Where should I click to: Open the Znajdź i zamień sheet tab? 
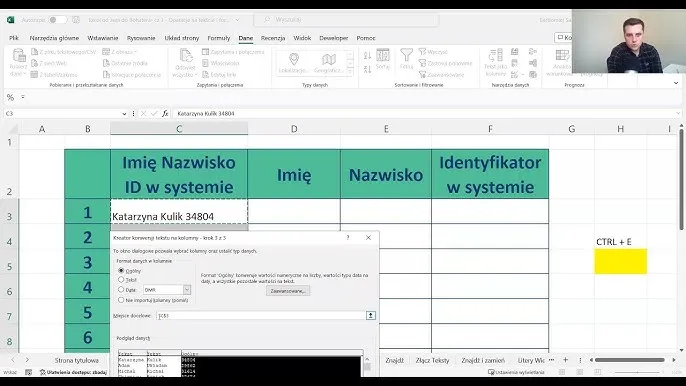[x=483, y=360]
